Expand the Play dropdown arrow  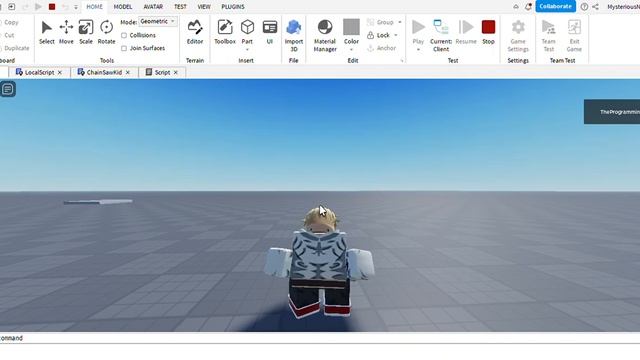click(x=418, y=50)
